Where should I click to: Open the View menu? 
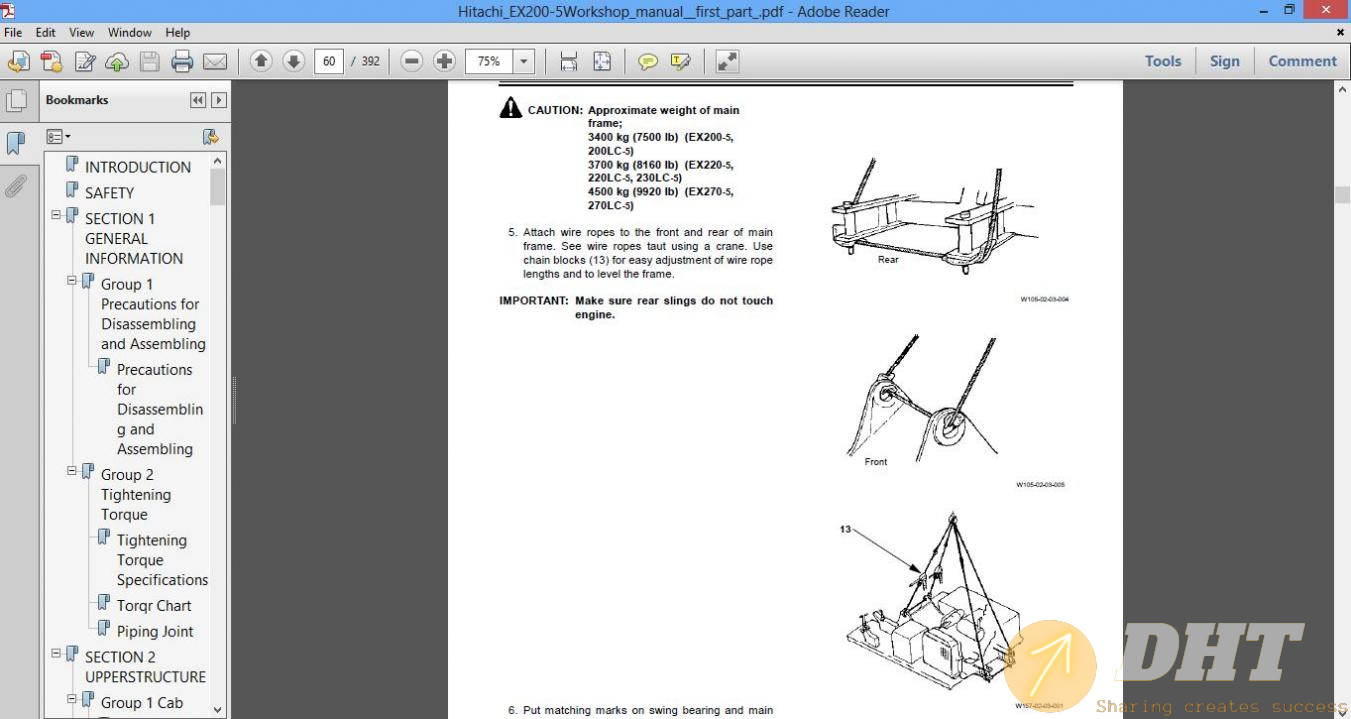[82, 33]
